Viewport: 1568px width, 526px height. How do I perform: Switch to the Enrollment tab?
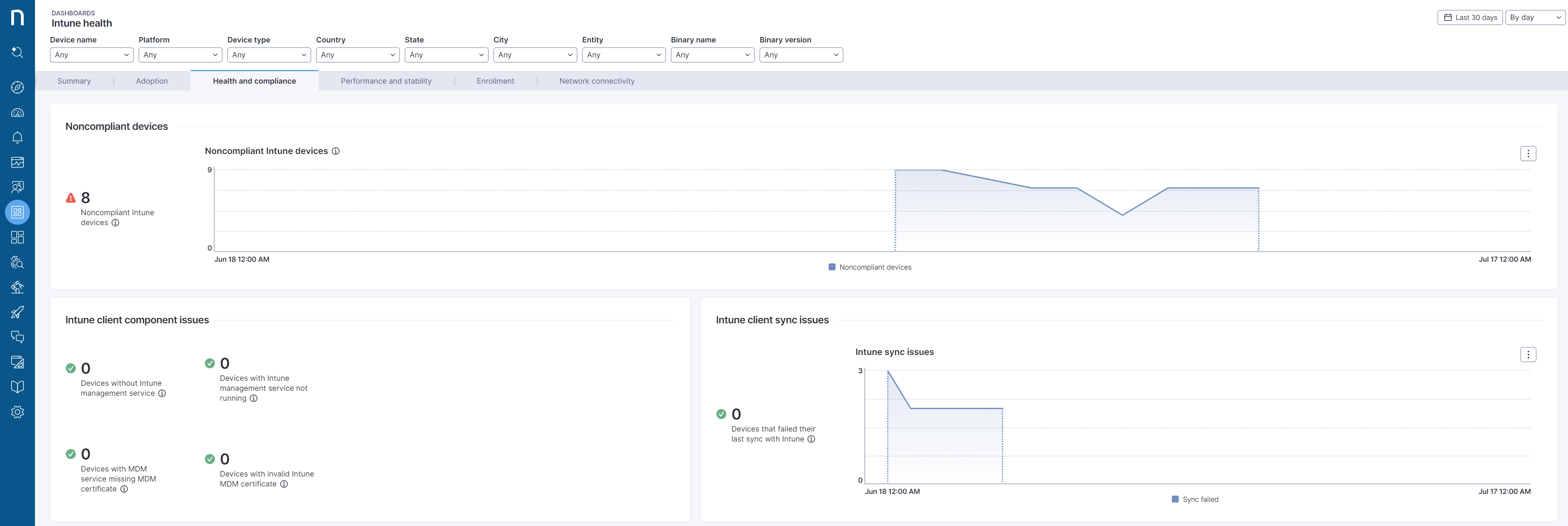click(x=495, y=82)
